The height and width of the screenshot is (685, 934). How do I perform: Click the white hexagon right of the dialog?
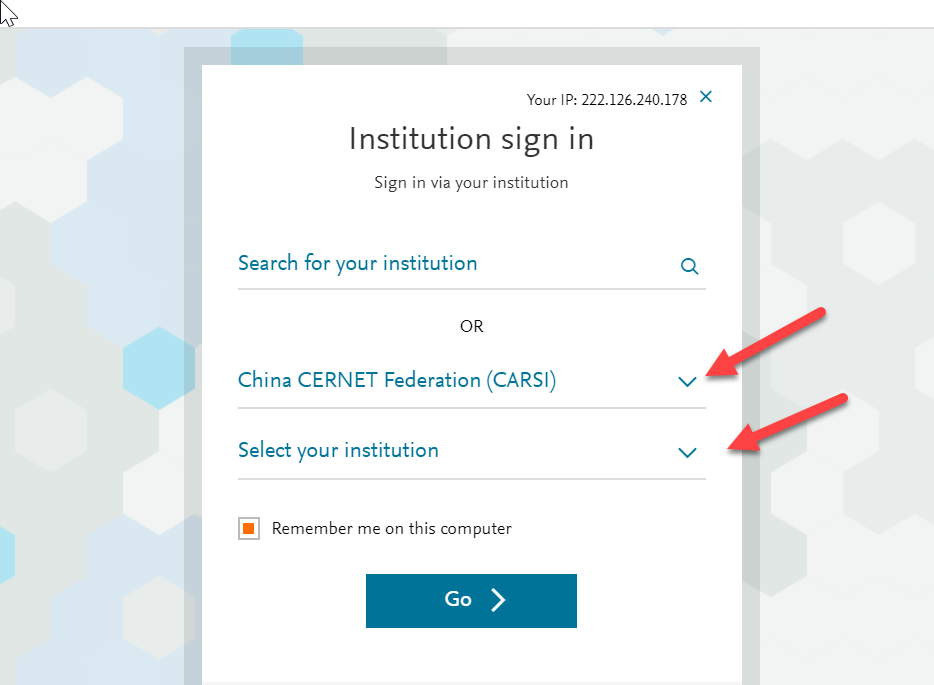879,243
